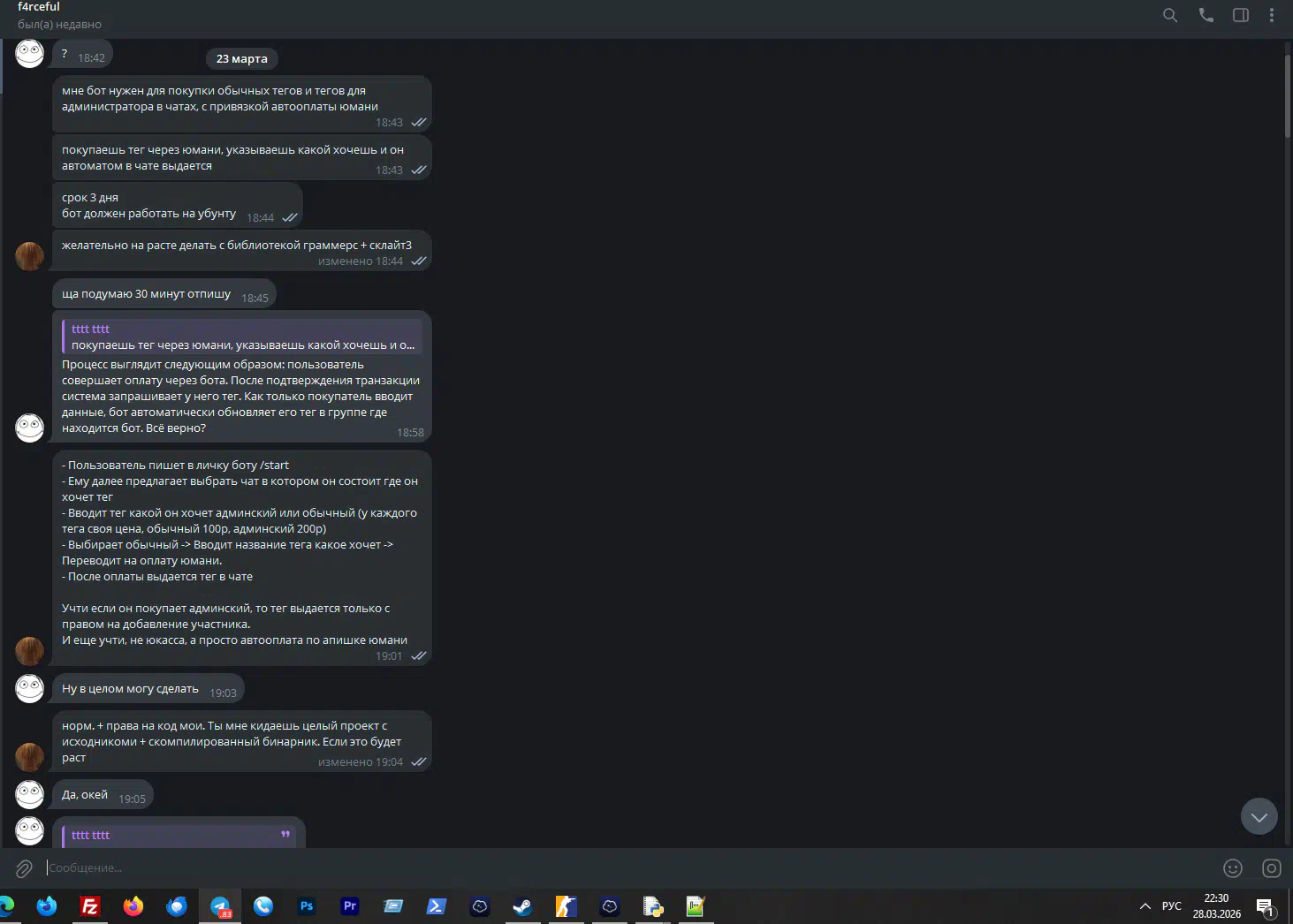
Task: Click the "23 марта" date badge
Action: click(241, 59)
